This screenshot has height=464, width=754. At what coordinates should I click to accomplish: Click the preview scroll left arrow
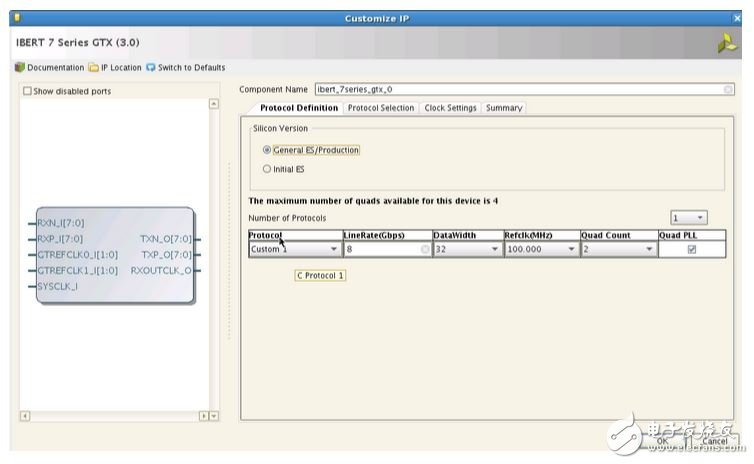[25, 416]
